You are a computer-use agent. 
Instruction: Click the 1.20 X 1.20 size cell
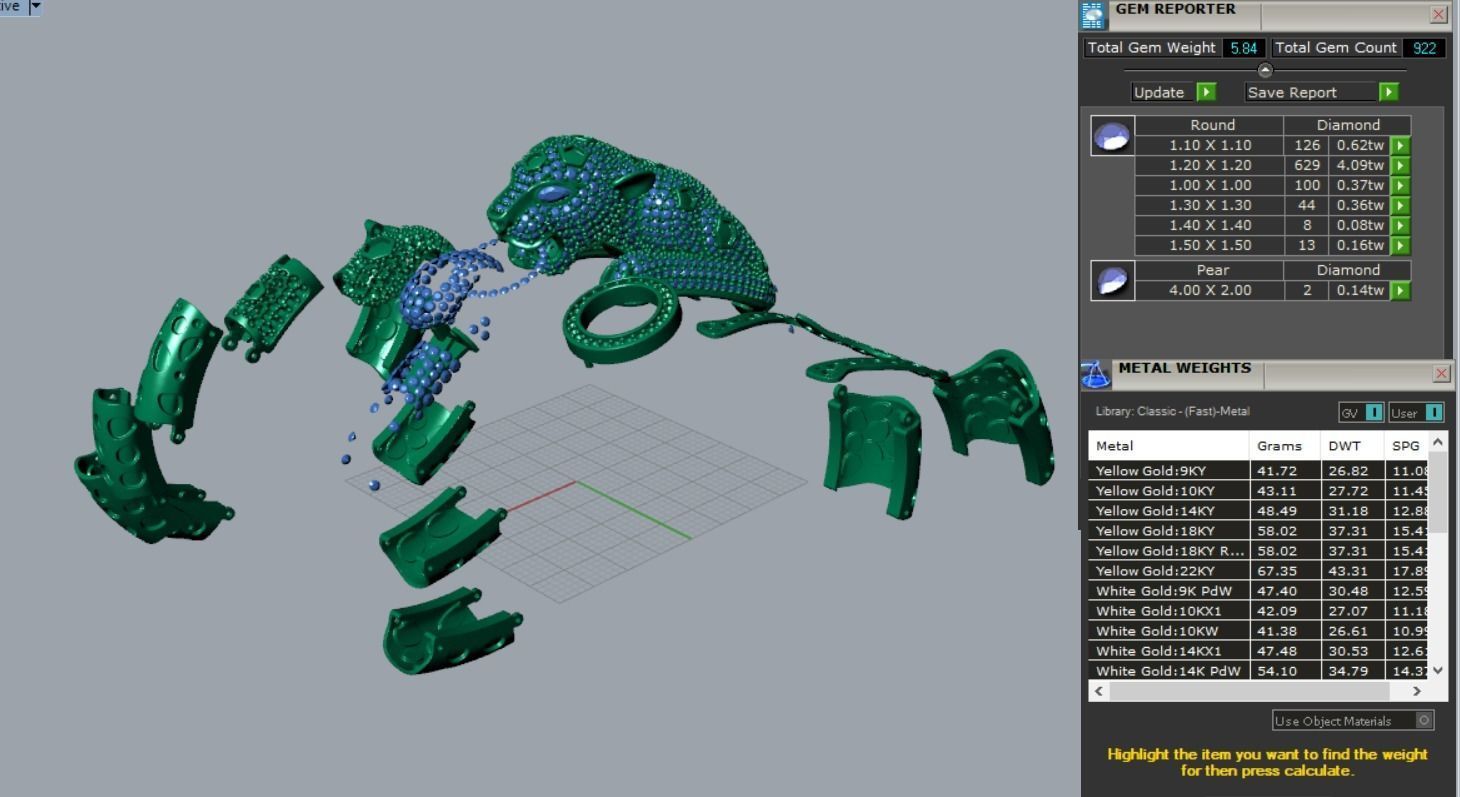coord(1209,165)
